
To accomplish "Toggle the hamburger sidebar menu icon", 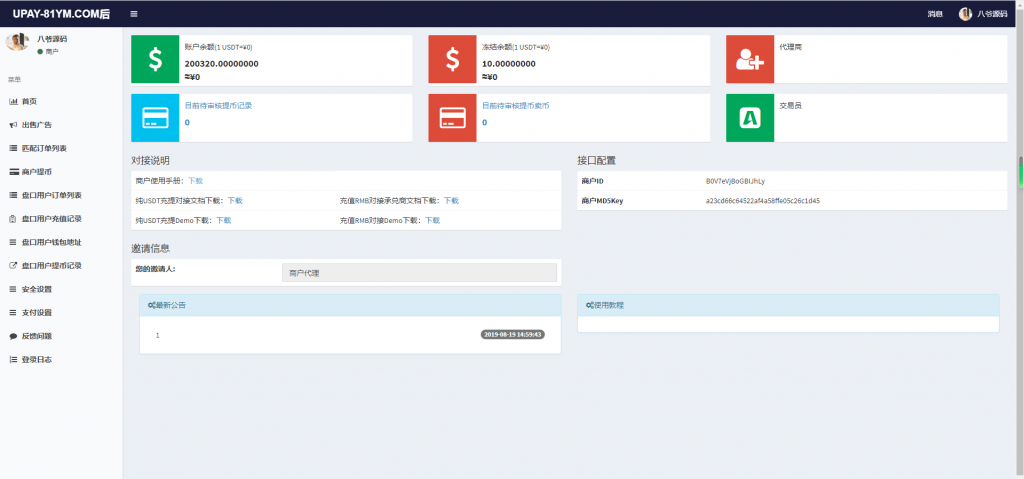I will [x=134, y=14].
